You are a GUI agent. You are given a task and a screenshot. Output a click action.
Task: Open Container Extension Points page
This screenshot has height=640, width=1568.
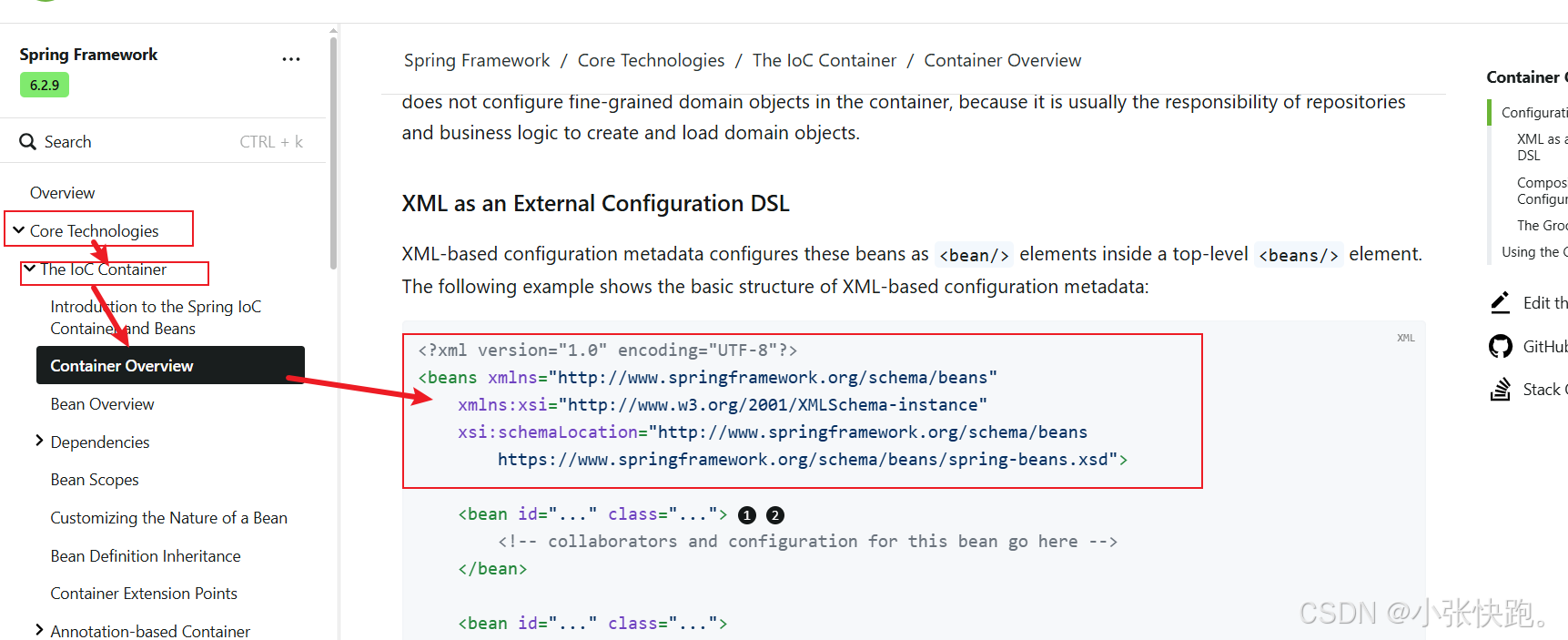point(144,594)
